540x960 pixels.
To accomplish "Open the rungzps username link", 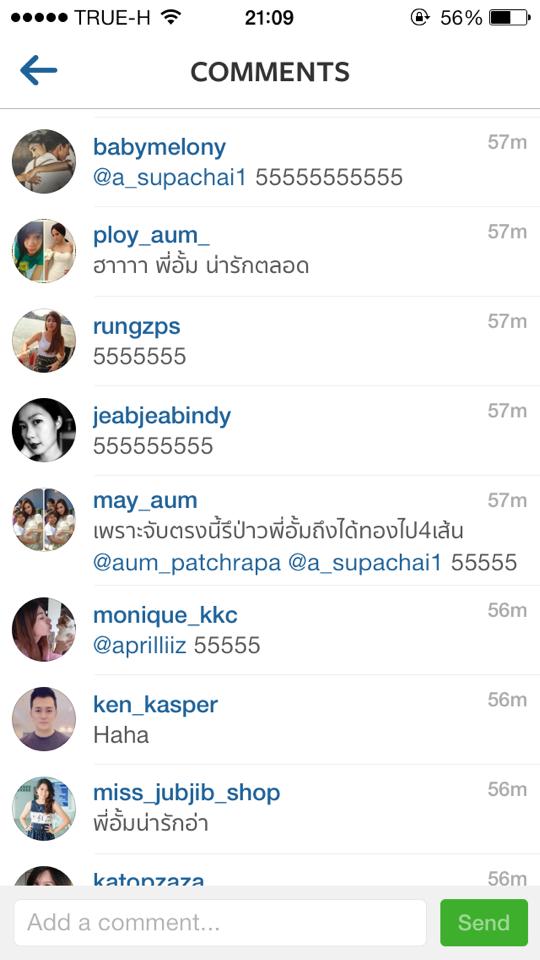I will tap(137, 326).
